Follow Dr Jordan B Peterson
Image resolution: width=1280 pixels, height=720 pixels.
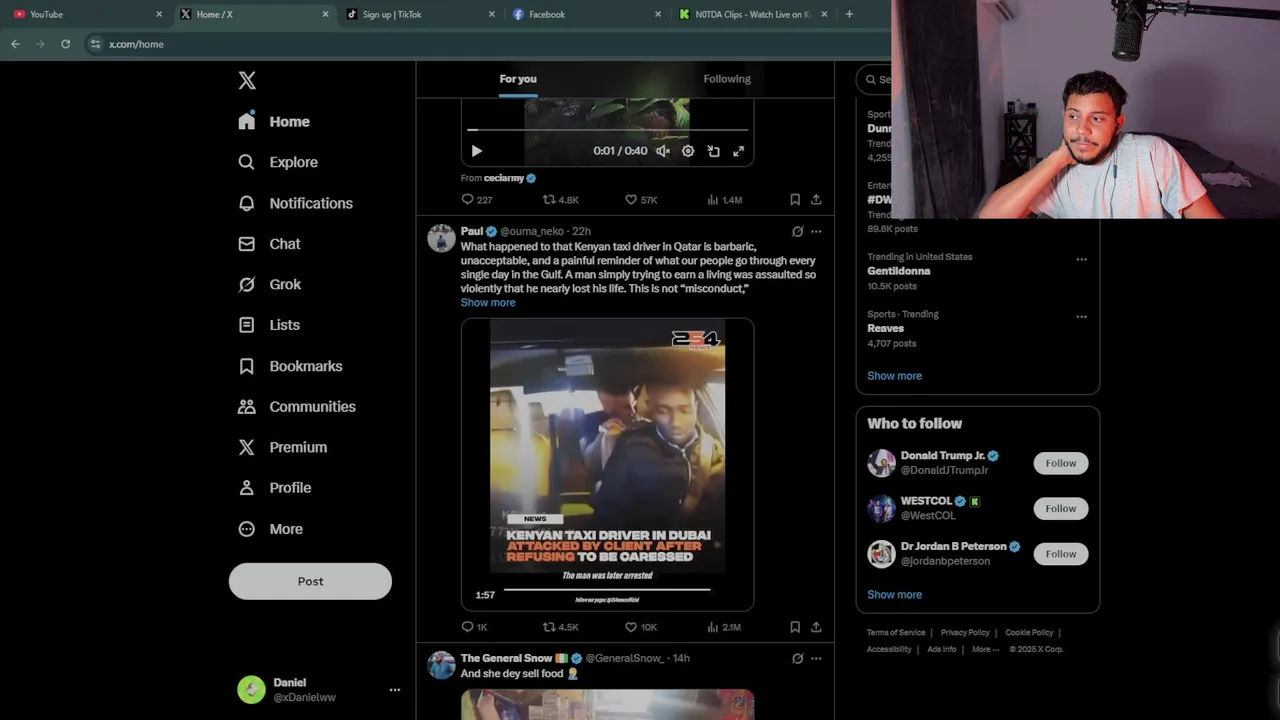pos(1061,554)
